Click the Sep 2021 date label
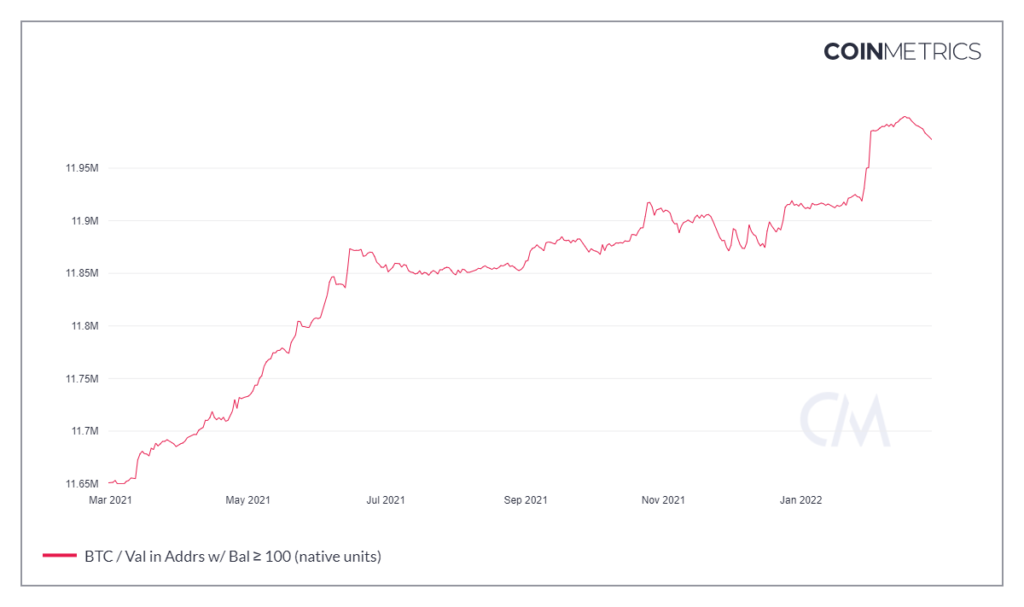The image size is (1024, 607). pos(525,499)
